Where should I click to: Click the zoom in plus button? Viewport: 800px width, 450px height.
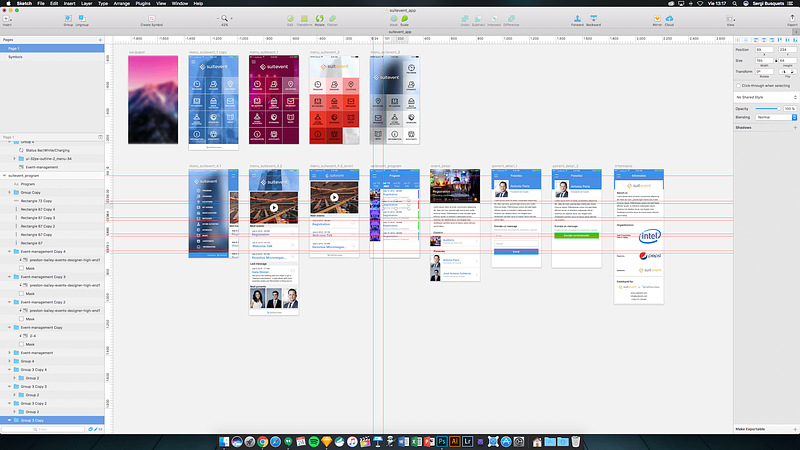232,18
